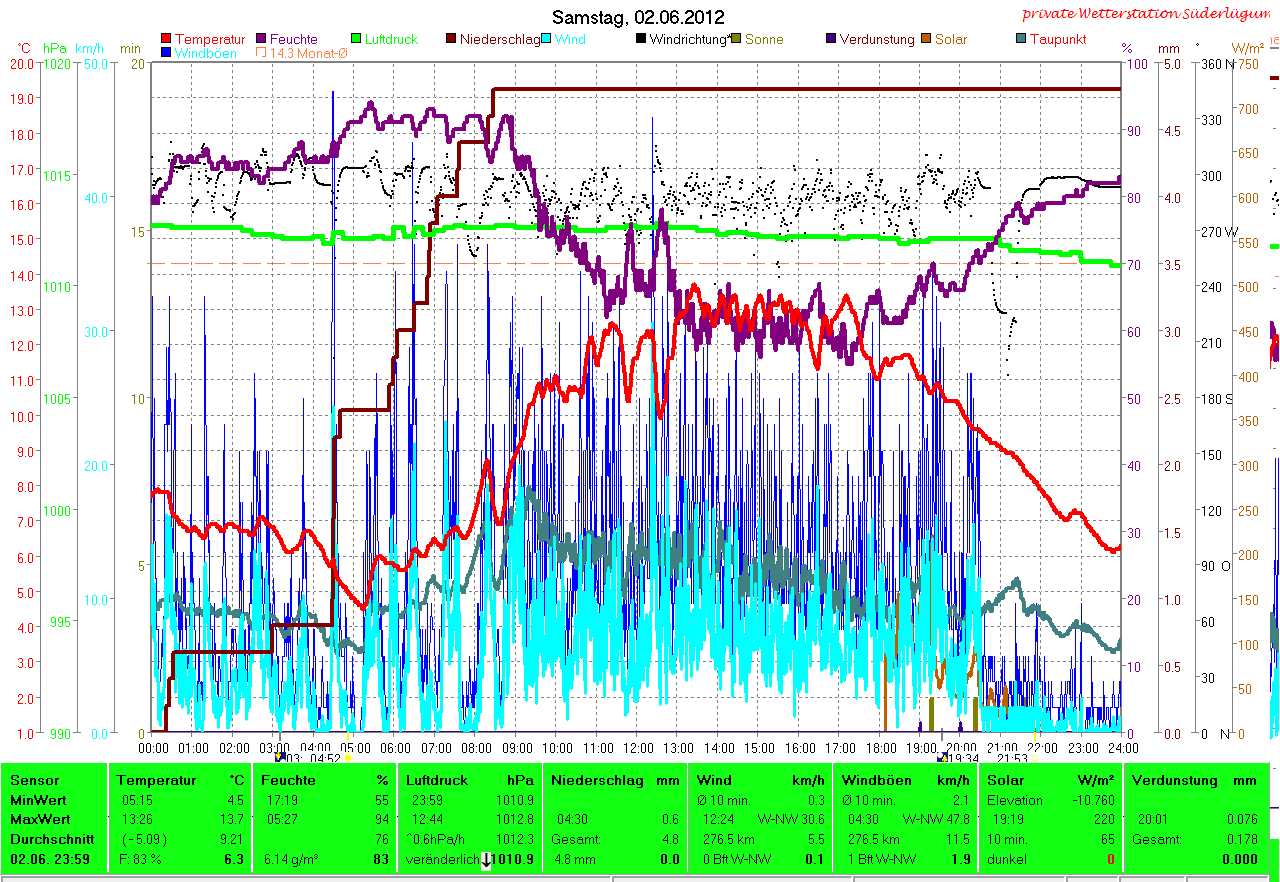Click the purple Feuchte legend square
This screenshot has width=1280, height=882.
pos(262,40)
